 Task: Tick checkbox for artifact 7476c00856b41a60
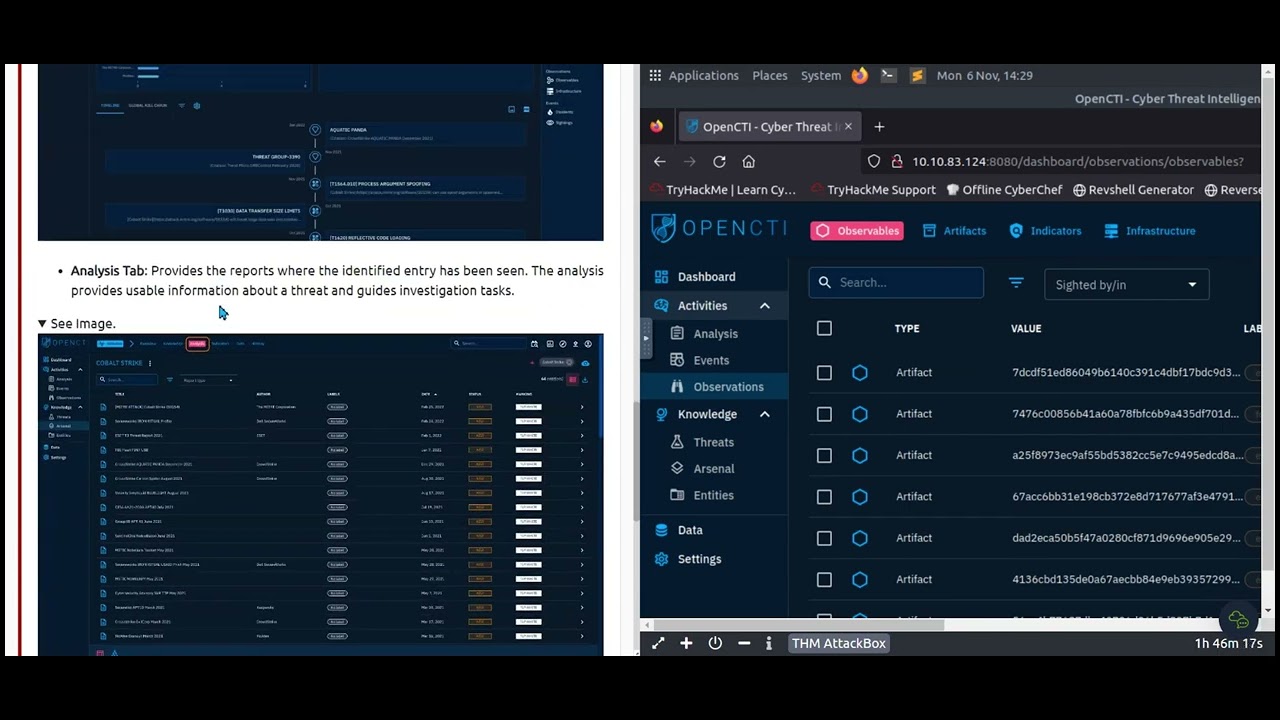coord(824,414)
